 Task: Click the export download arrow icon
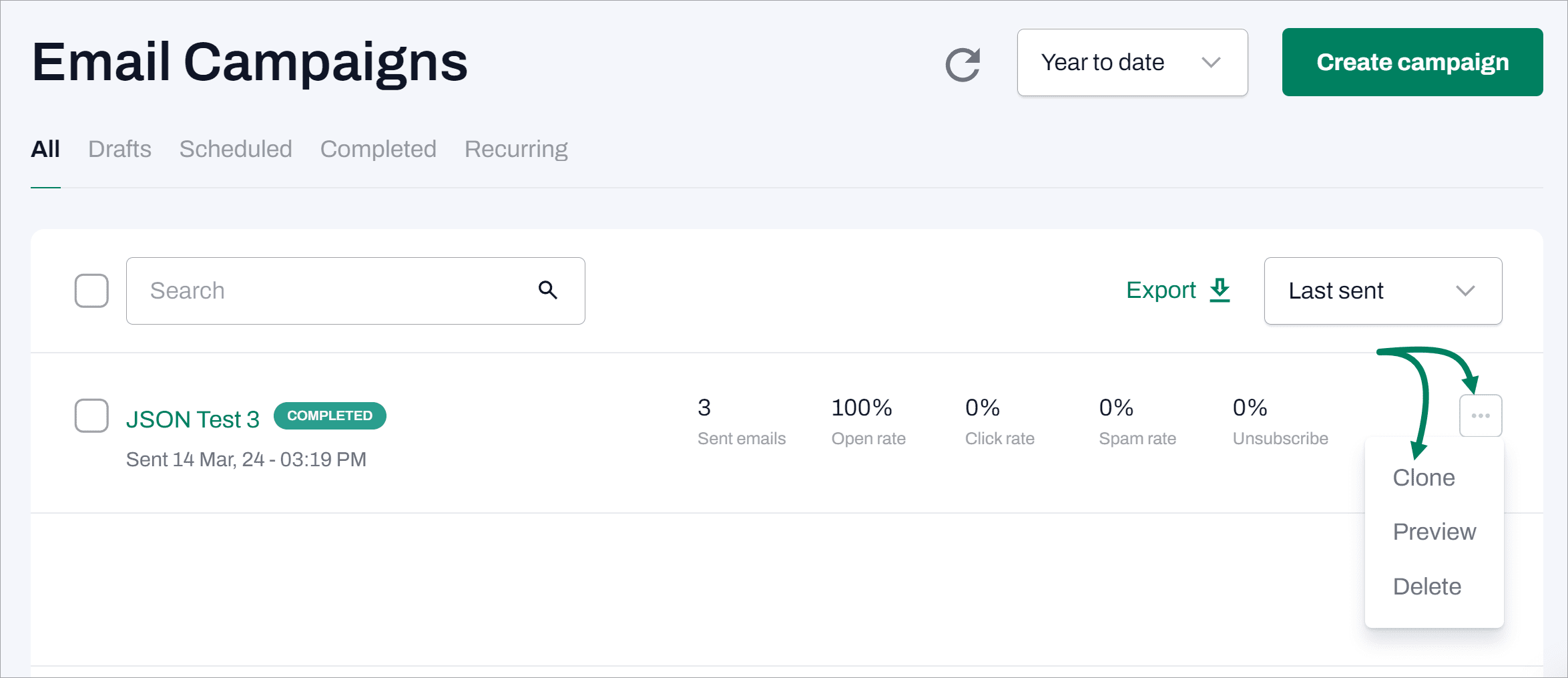tap(1220, 290)
